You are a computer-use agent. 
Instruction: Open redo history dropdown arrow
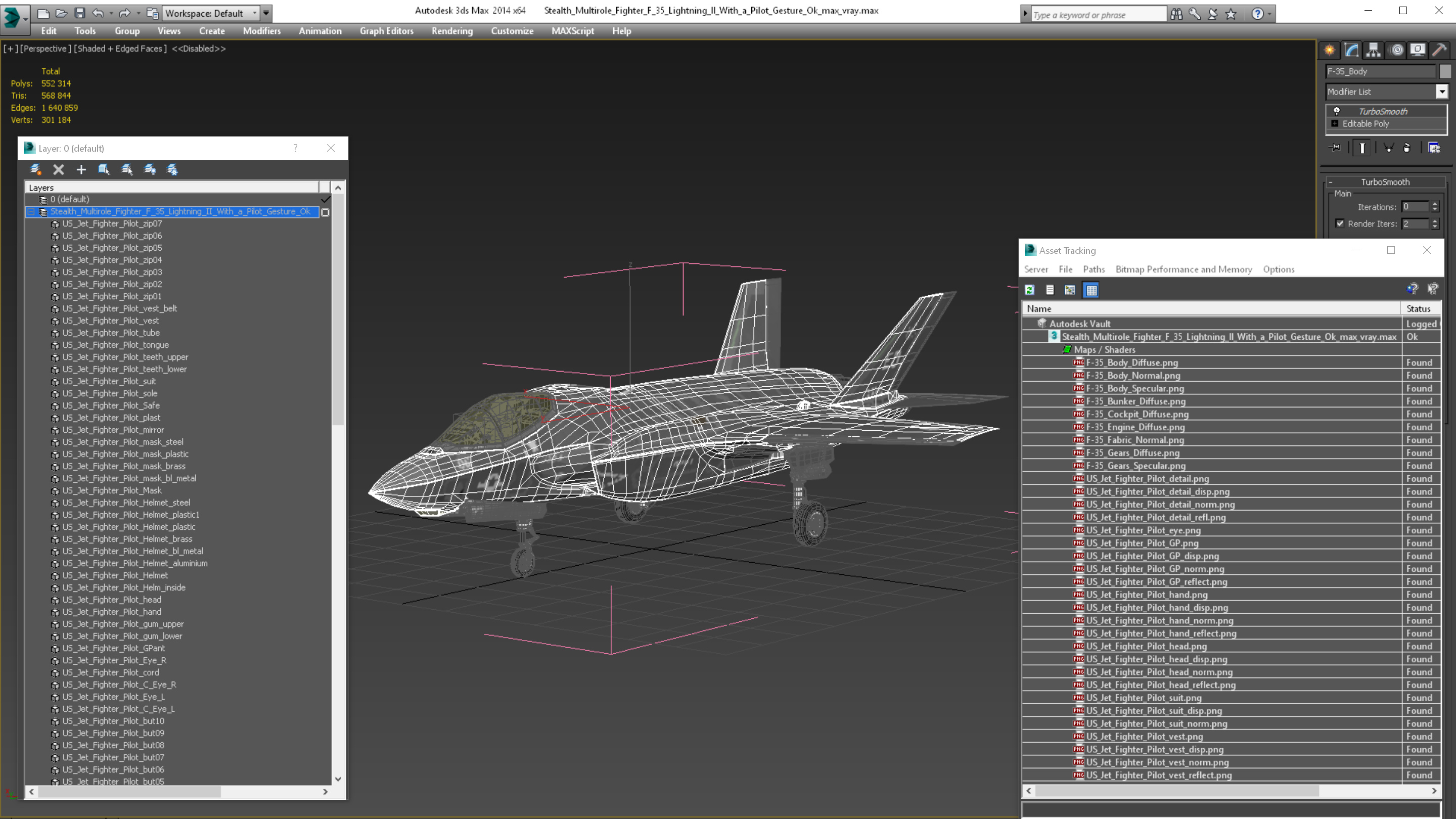point(138,13)
